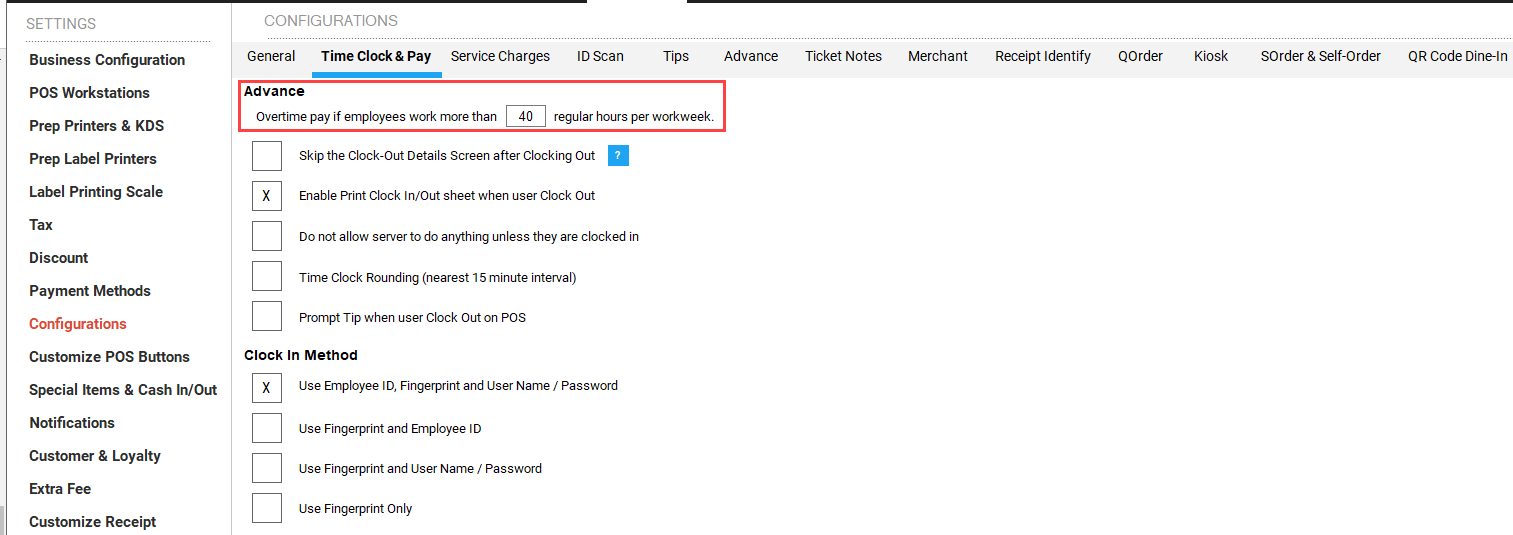This screenshot has height=535, width=1513.
Task: Select the Kiosk tab
Action: [x=1211, y=56]
